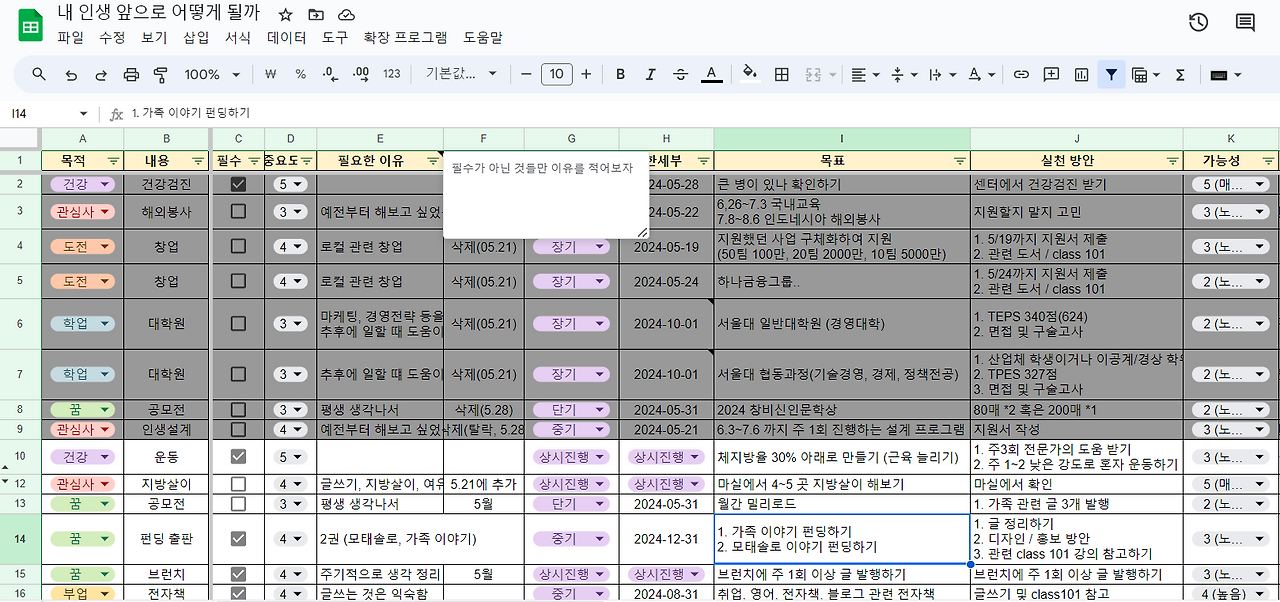Open all comments panel

[x=1245, y=23]
